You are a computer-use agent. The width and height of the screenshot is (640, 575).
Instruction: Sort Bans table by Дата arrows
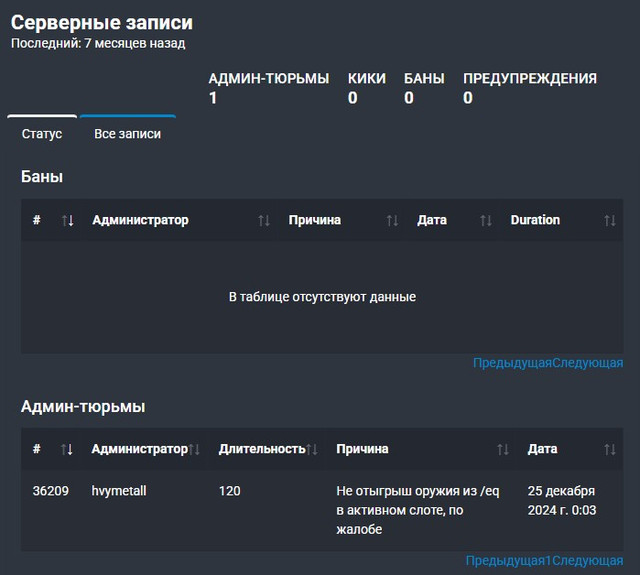click(x=486, y=221)
